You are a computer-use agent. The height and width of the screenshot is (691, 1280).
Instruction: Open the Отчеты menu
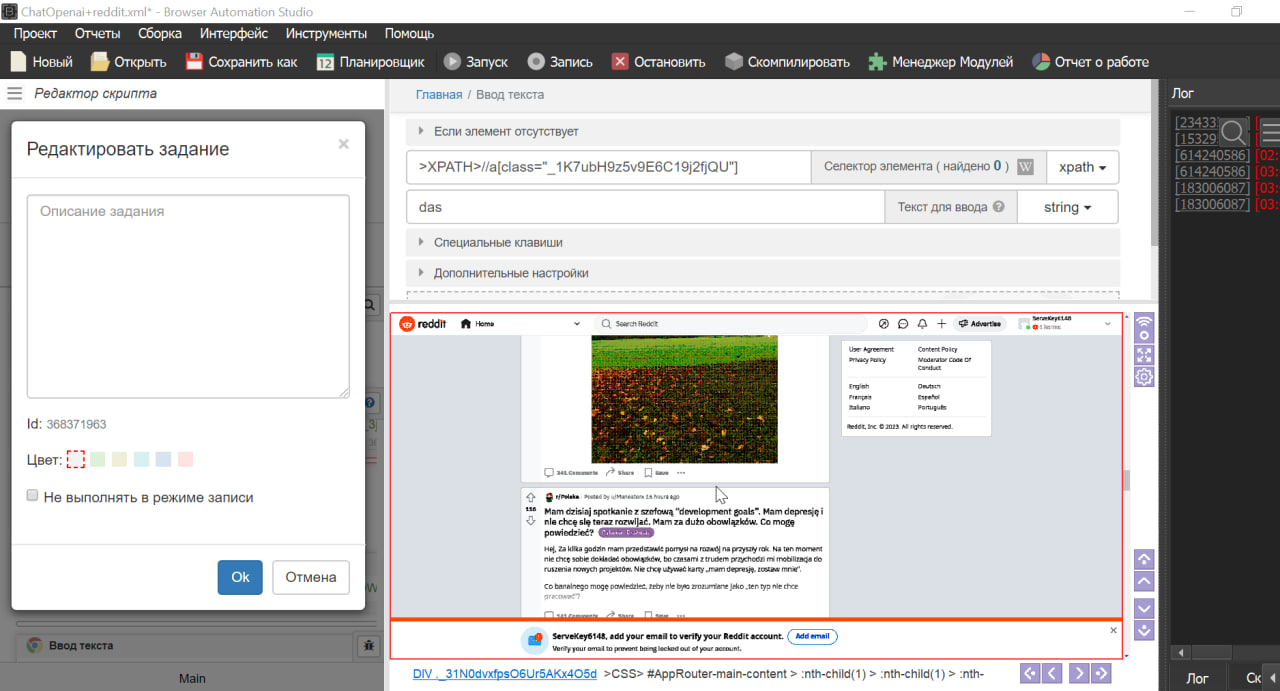tap(97, 33)
